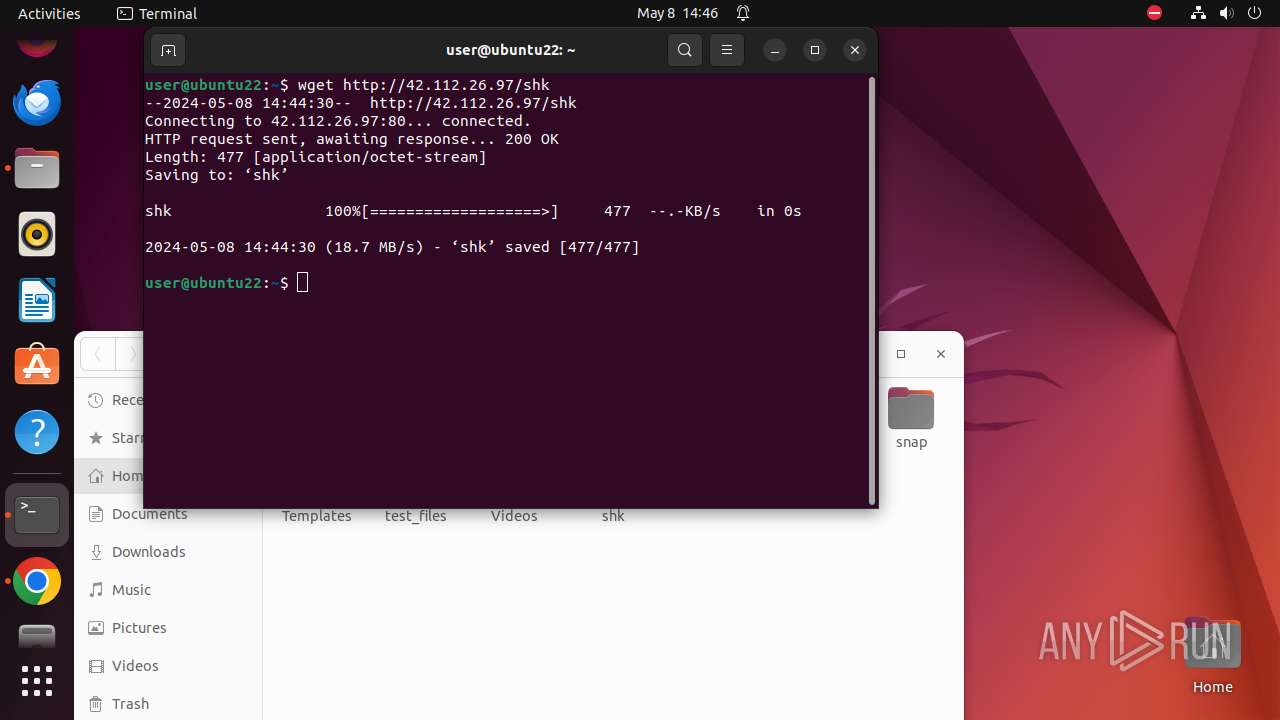Maximize the Files window

tap(901, 354)
